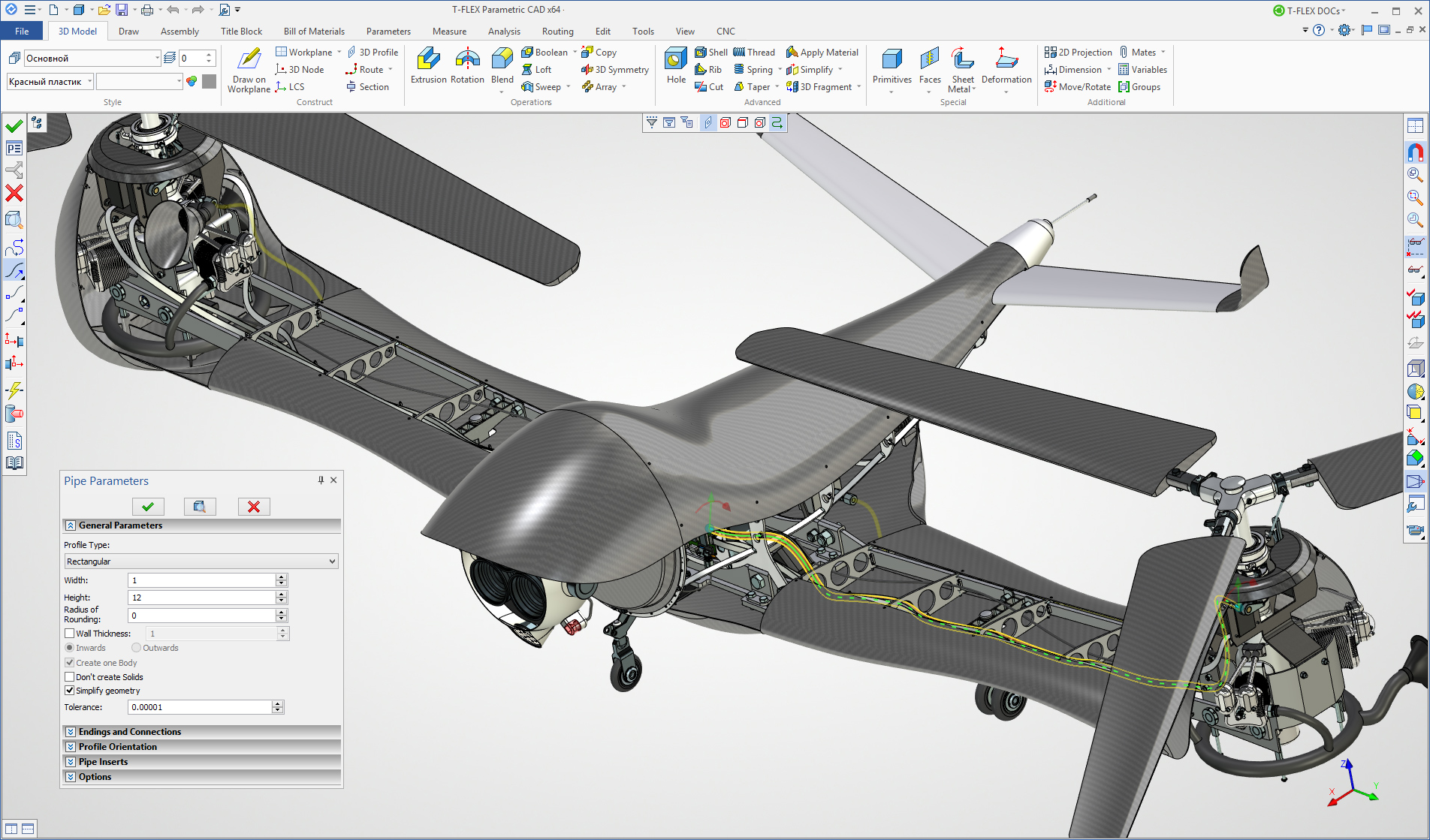Select the 3D Node tool
This screenshot has height=840, width=1430.
coord(300,70)
